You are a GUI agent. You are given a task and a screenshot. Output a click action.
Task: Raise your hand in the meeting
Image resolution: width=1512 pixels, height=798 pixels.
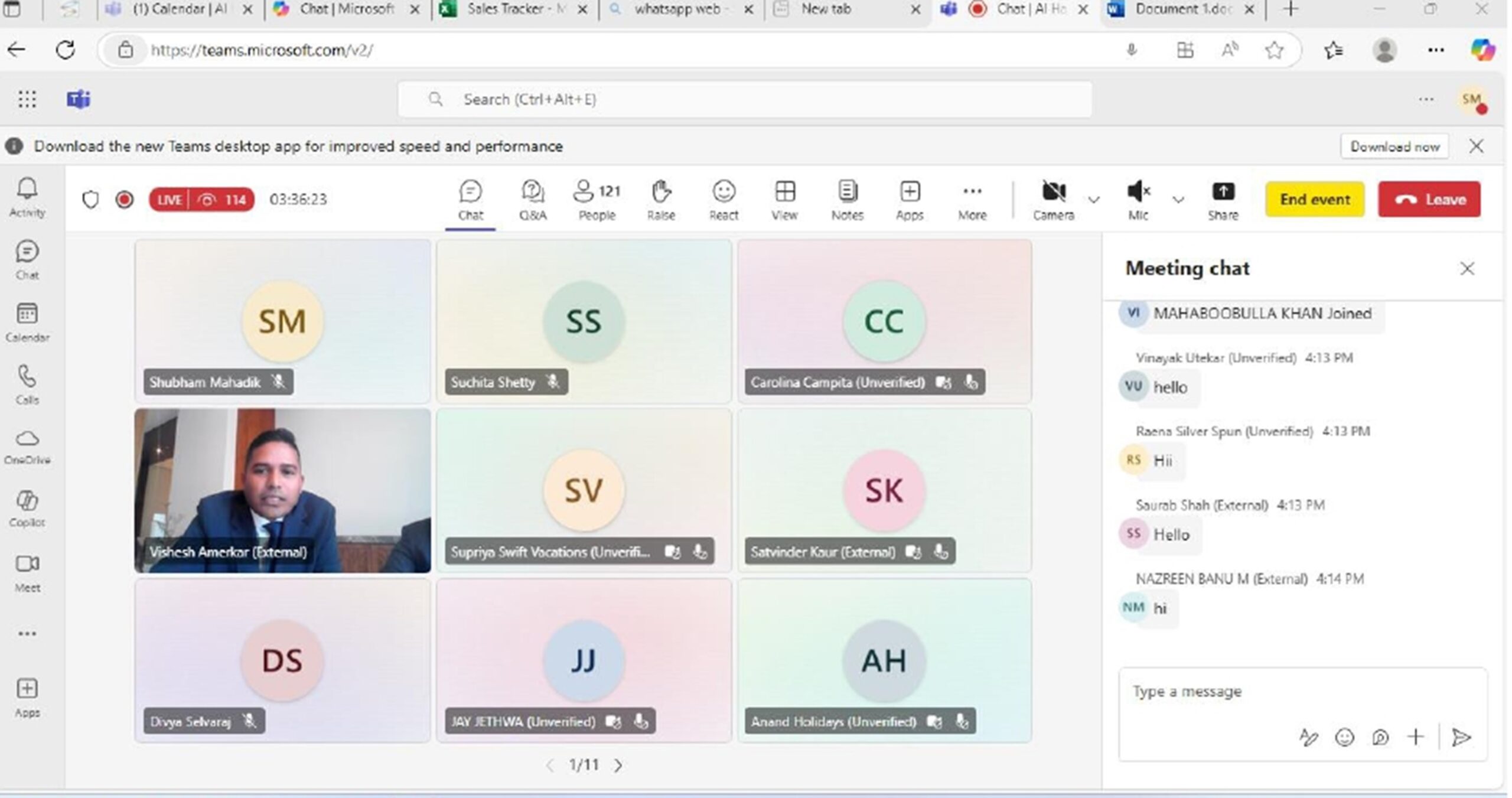click(661, 200)
